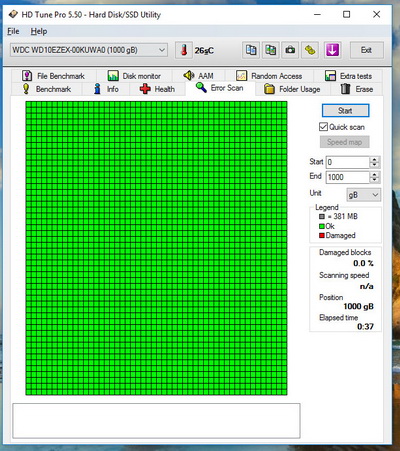Click the End value input field

tap(348, 177)
